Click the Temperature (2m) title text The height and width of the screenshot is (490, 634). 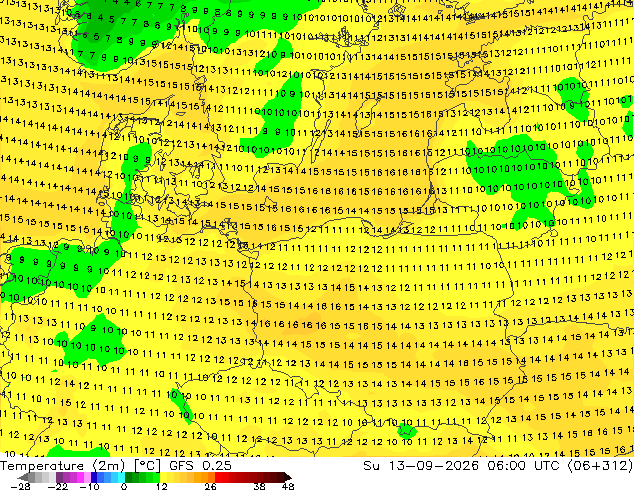62,466
